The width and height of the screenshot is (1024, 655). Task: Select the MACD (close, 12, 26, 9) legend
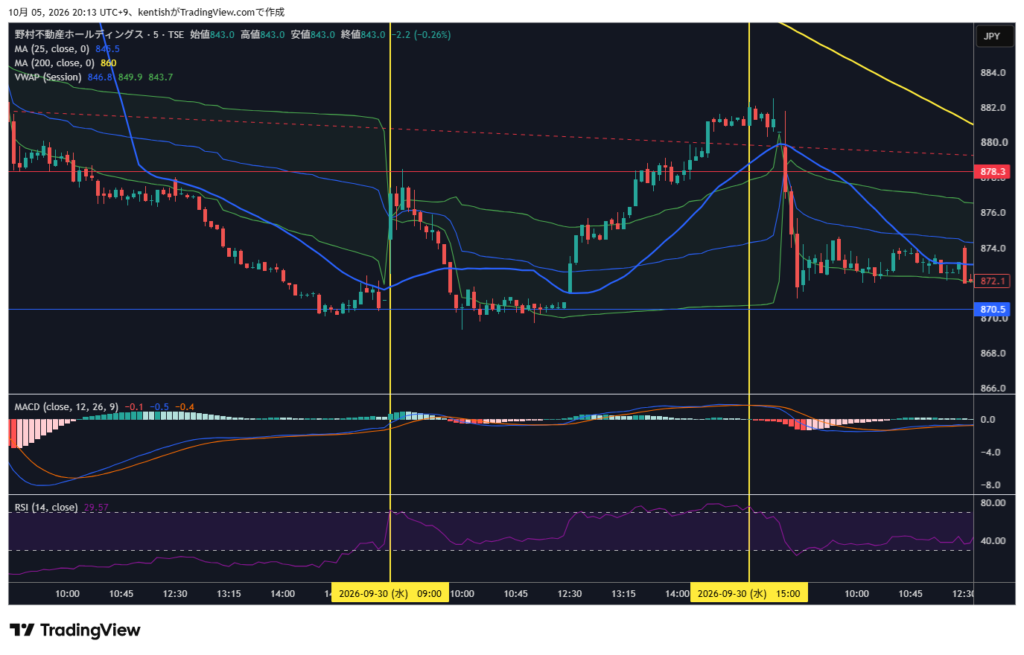tap(66, 407)
